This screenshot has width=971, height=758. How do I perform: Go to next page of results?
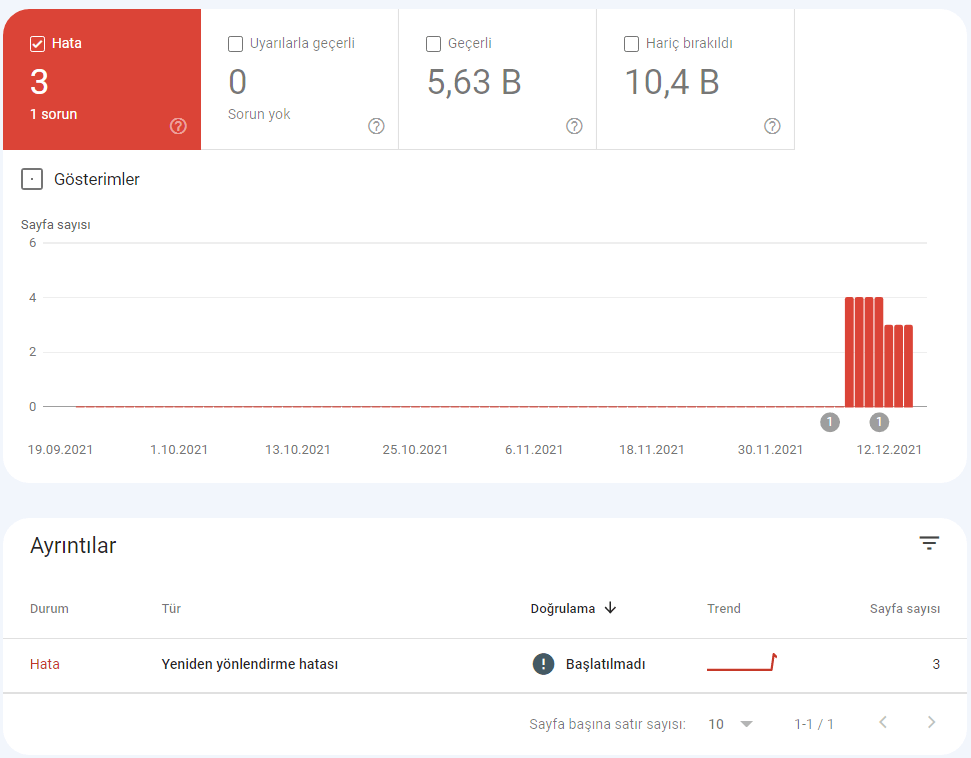[931, 723]
